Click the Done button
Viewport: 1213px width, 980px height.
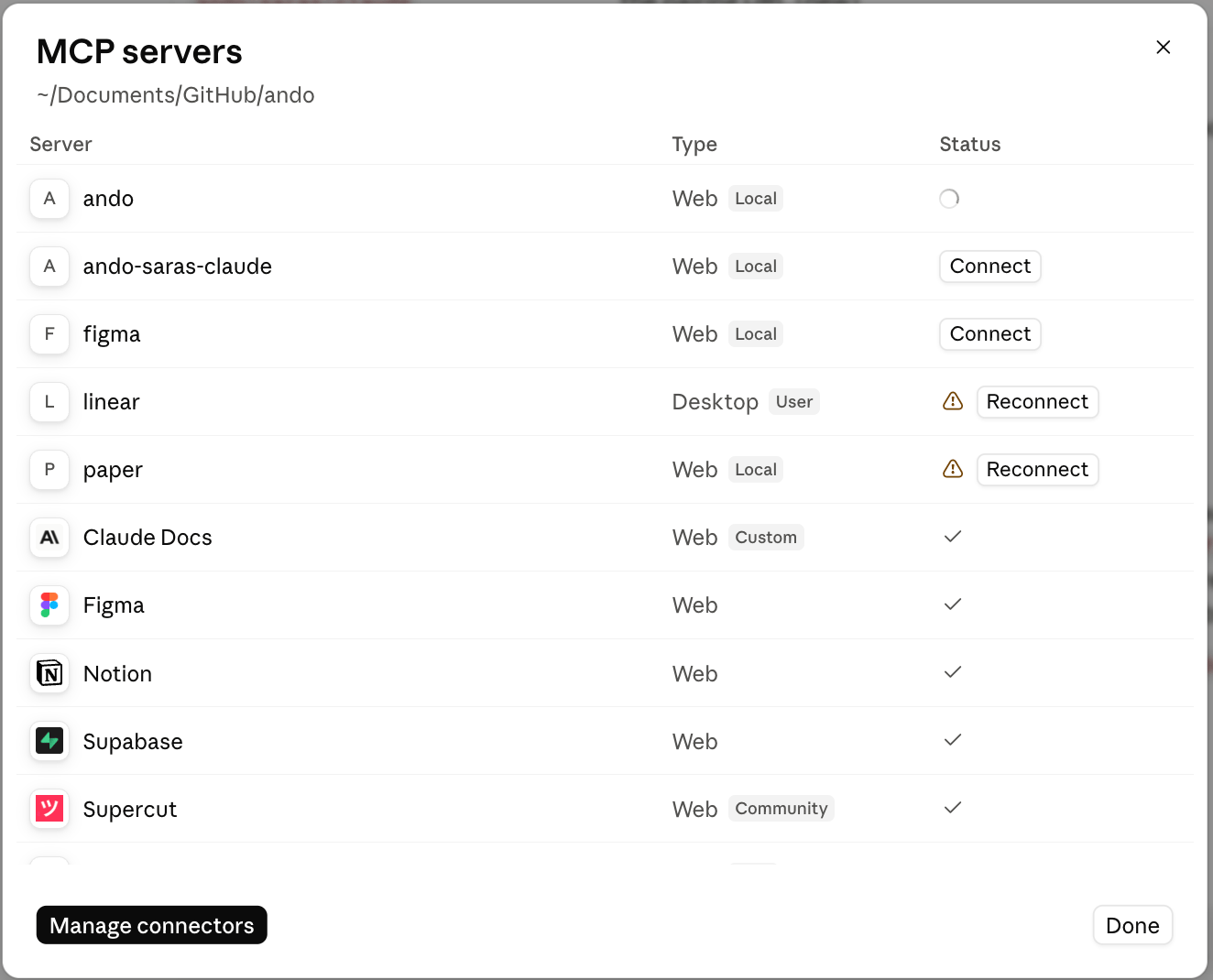point(1132,925)
